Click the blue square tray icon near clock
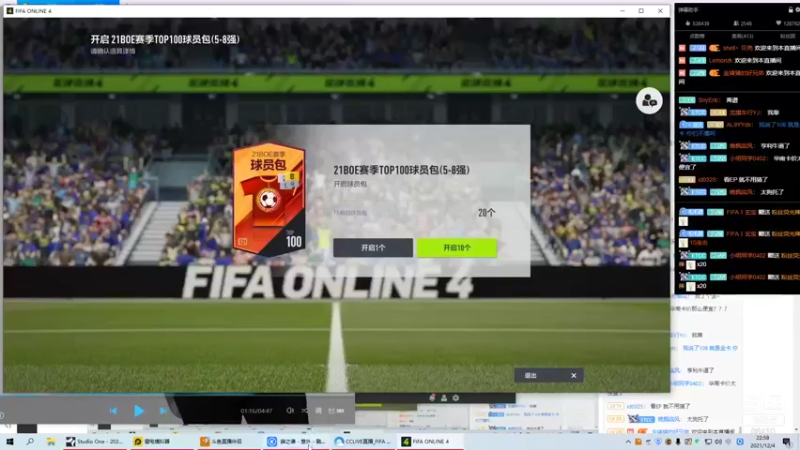Viewport: 800px width, 450px height. [x=740, y=442]
